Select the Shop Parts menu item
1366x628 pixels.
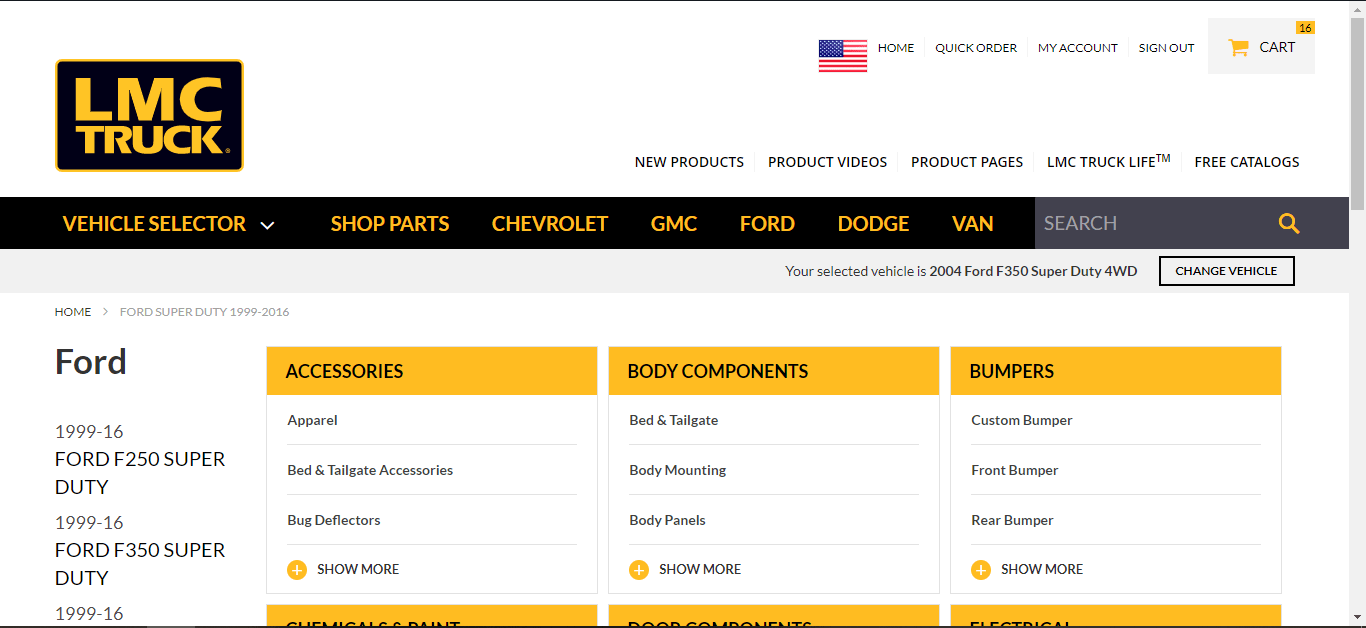390,224
